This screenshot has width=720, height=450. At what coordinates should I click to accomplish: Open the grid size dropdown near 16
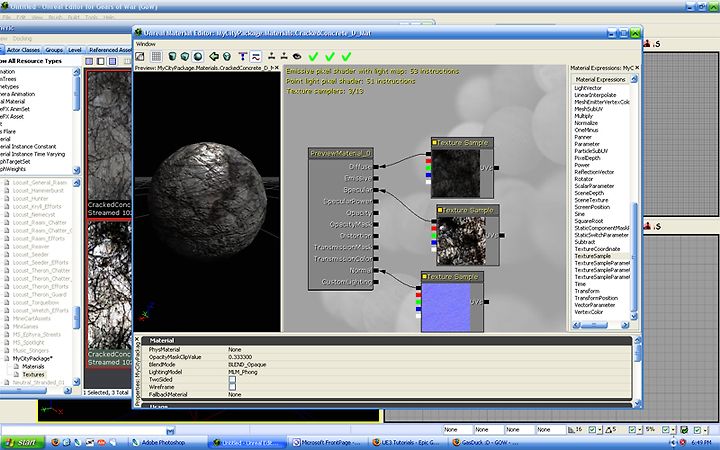(x=599, y=430)
